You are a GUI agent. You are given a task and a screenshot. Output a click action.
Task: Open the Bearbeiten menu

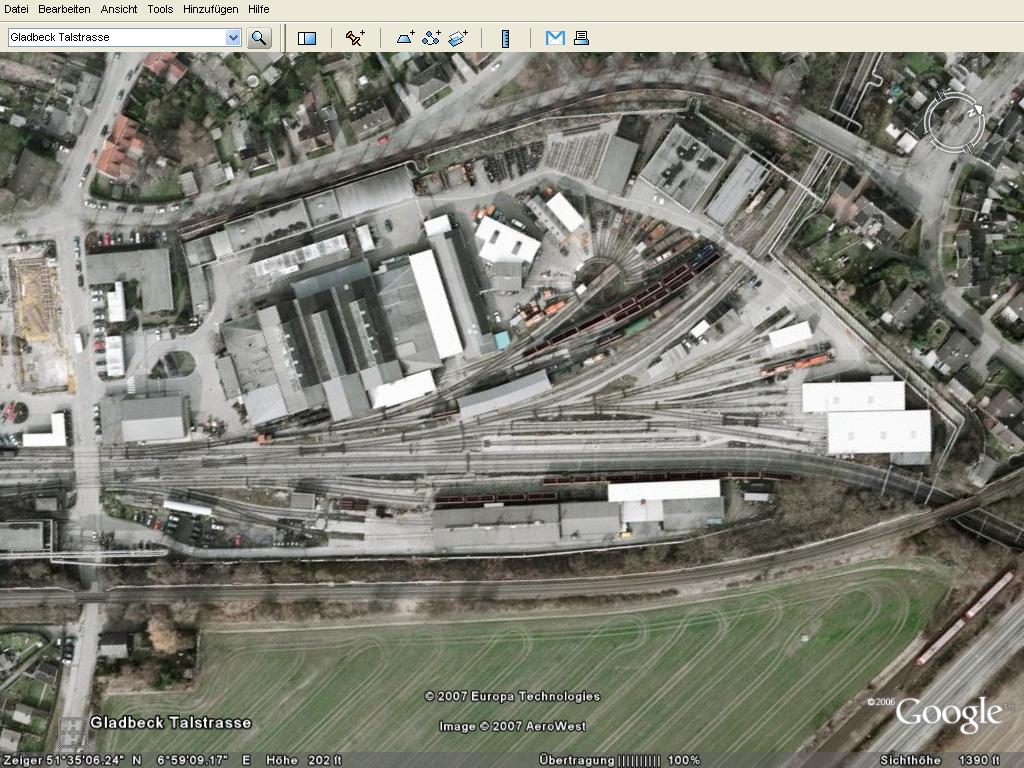64,9
